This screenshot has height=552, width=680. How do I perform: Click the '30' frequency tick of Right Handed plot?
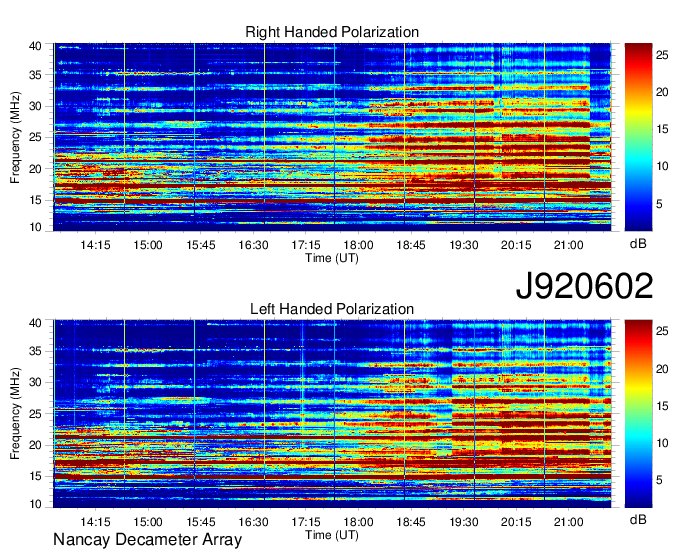pos(35,106)
